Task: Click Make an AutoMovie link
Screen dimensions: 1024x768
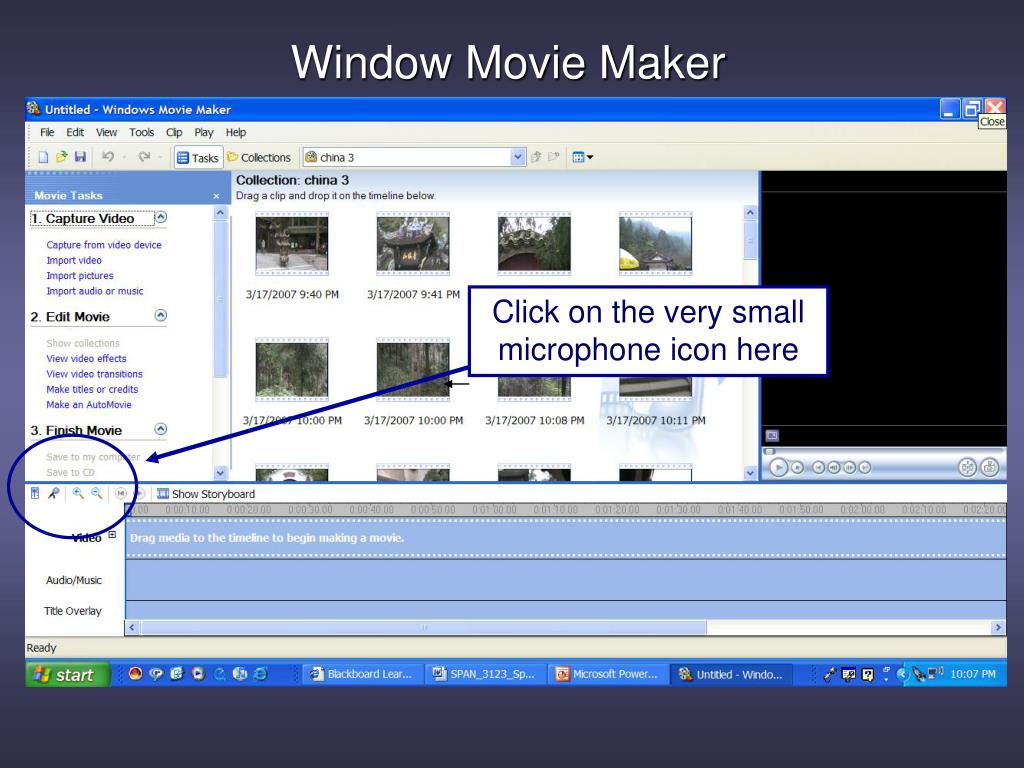Action: tap(89, 405)
